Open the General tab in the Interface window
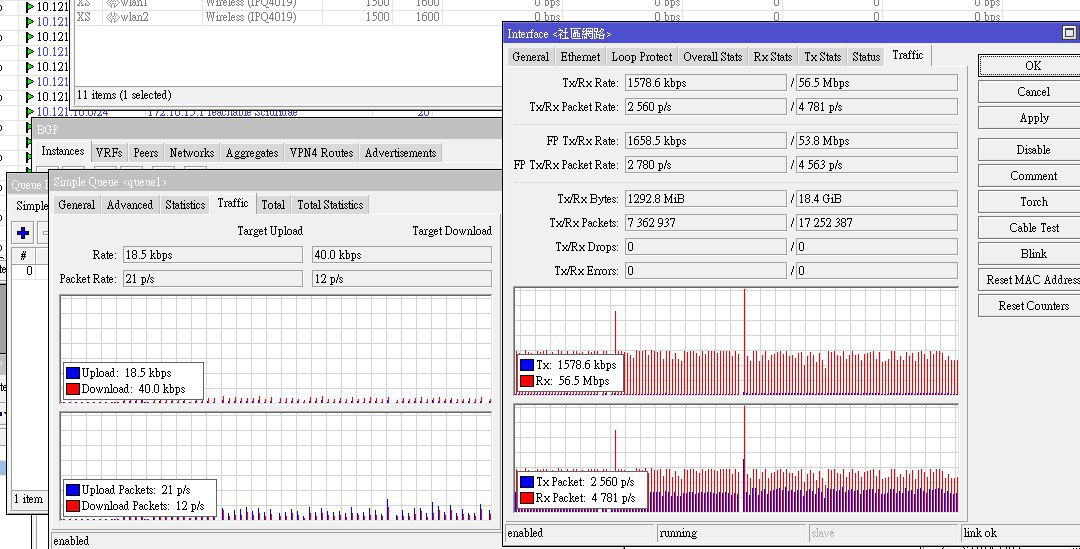1080x549 pixels. tap(530, 57)
